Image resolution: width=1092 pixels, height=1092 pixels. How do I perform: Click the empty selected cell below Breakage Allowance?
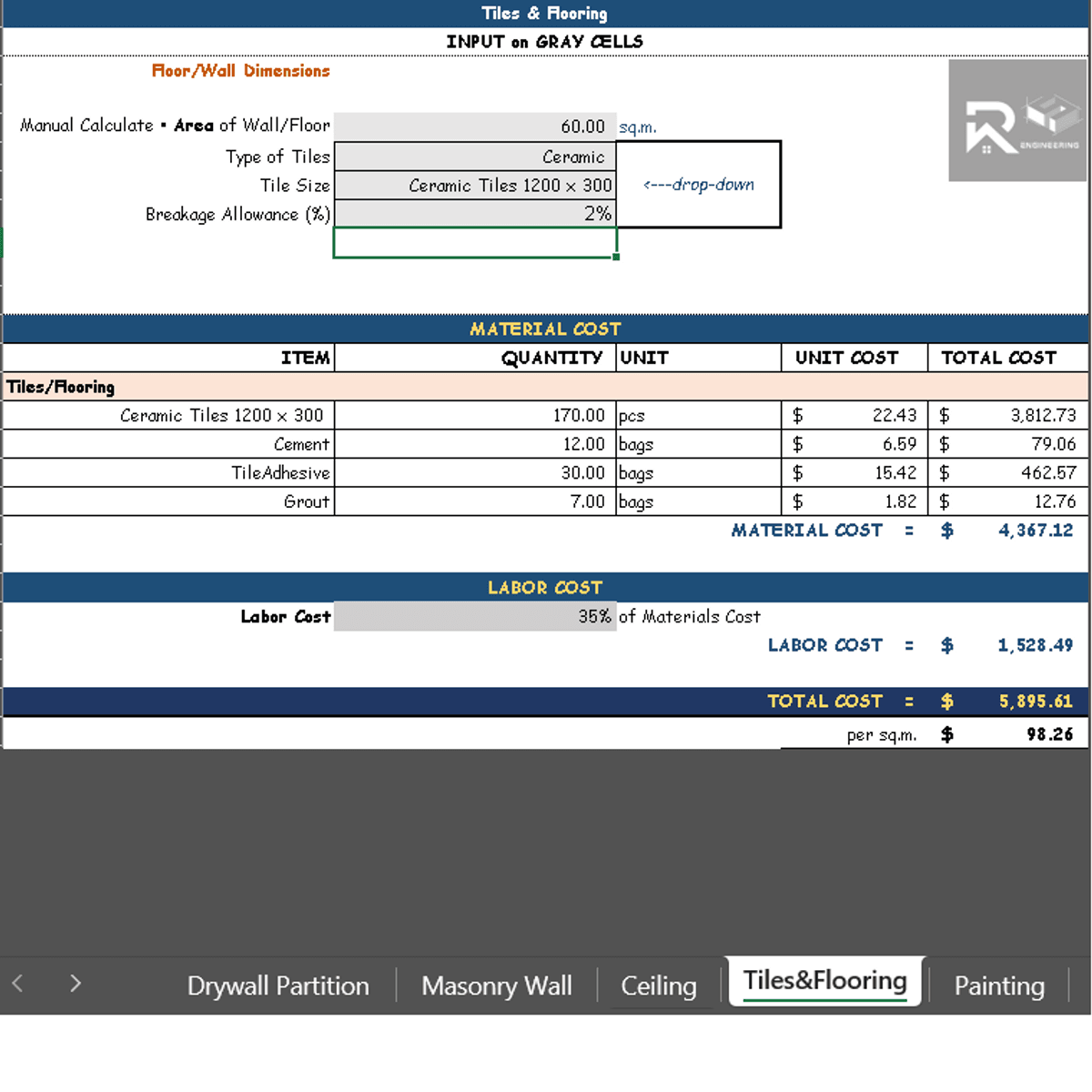[x=475, y=243]
